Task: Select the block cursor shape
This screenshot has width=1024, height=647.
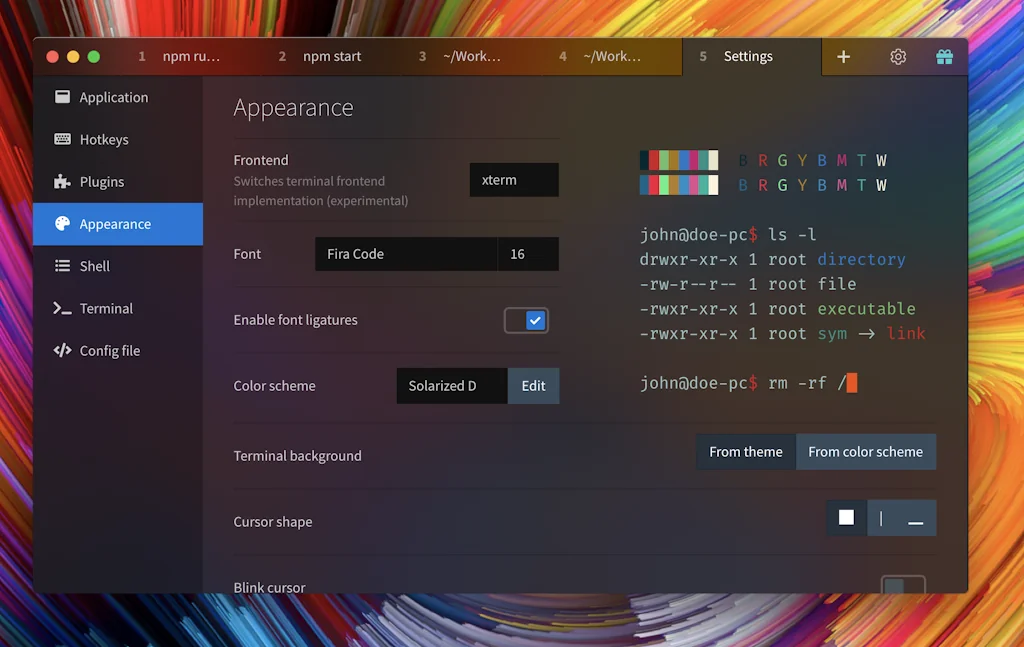Action: coord(847,518)
